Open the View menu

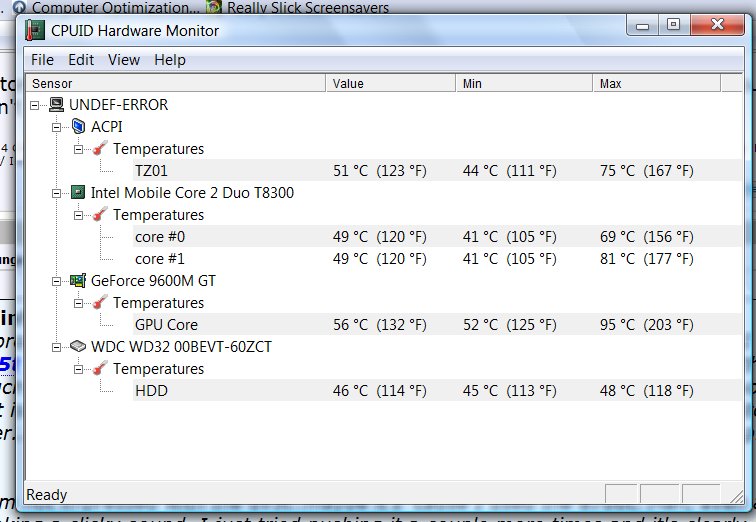tap(124, 60)
